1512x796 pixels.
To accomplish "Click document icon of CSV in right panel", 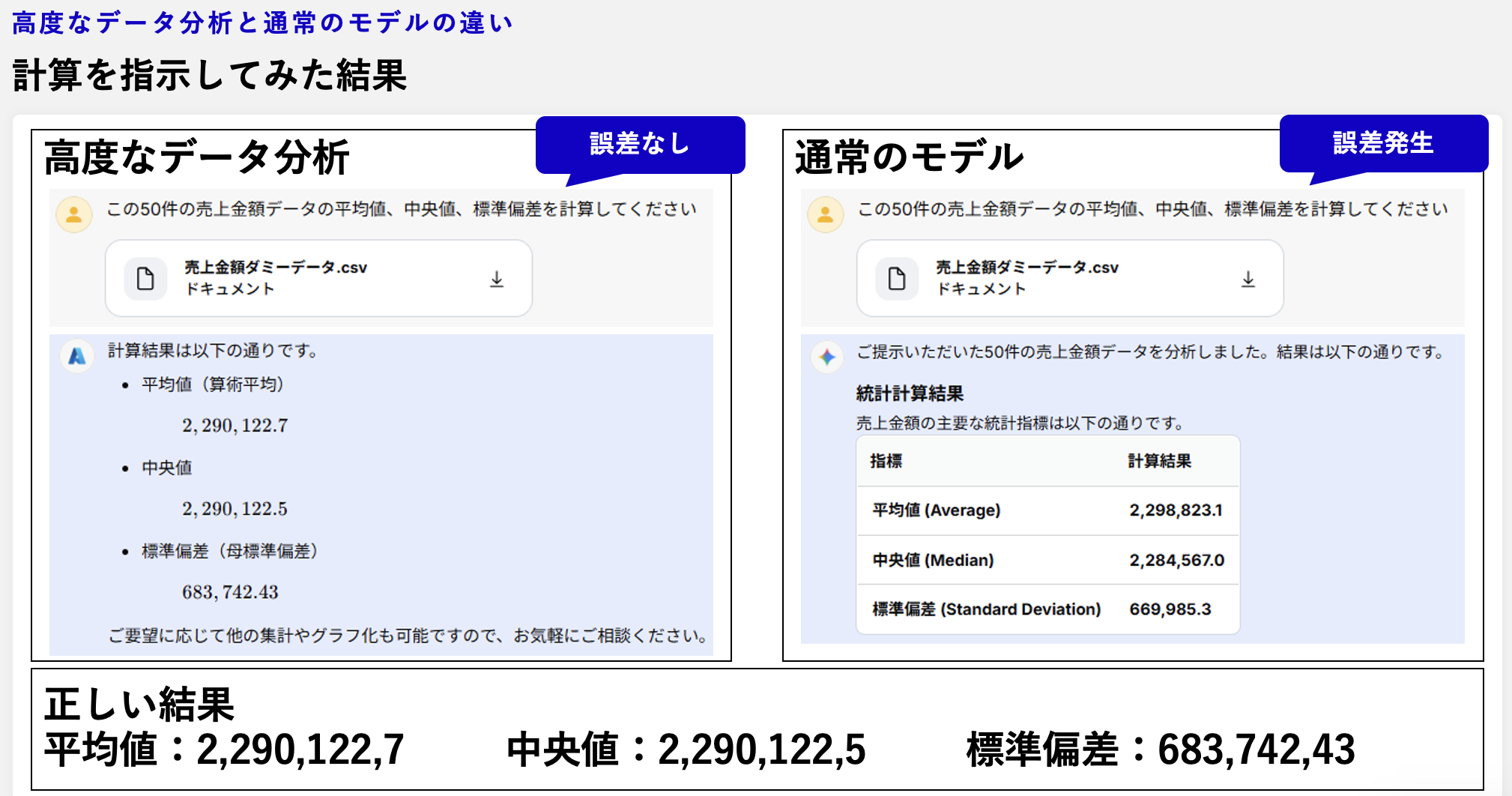I will point(897,279).
